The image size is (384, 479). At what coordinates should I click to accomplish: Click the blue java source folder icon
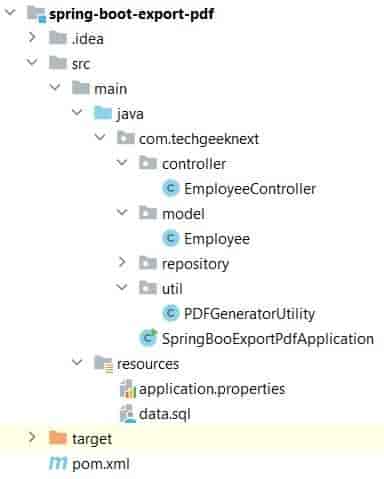pos(103,113)
